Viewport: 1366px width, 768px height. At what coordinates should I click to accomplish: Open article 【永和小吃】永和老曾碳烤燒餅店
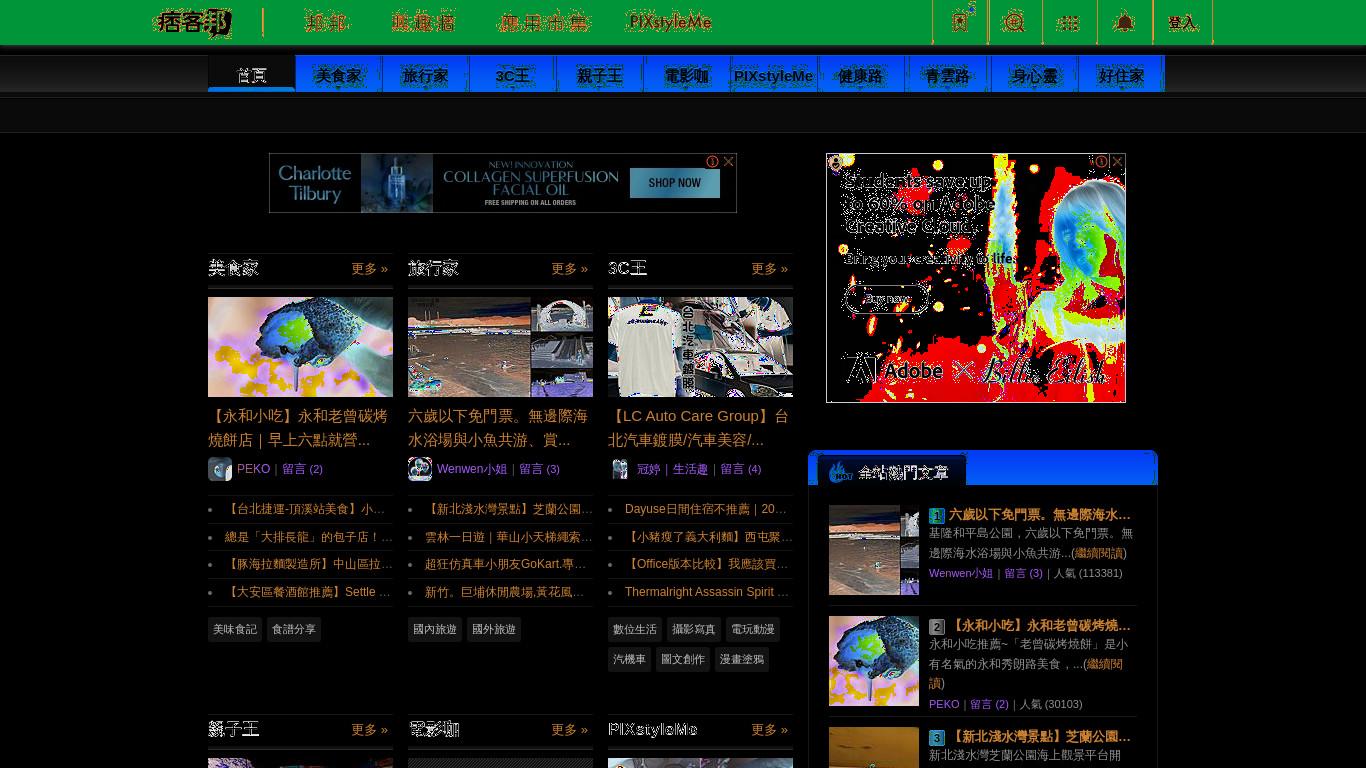coord(298,428)
